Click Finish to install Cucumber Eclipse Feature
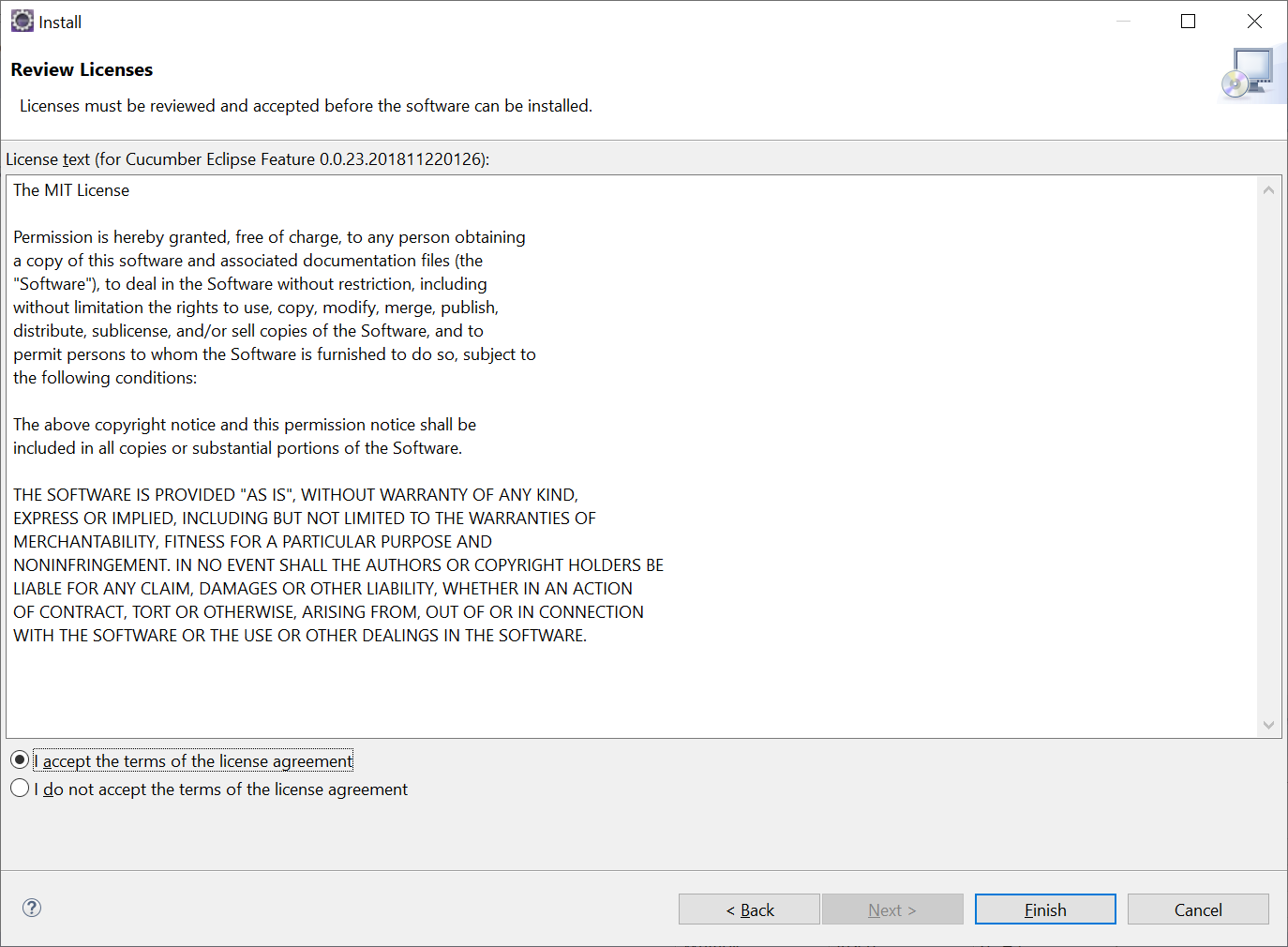The height and width of the screenshot is (947, 1288). click(1044, 909)
